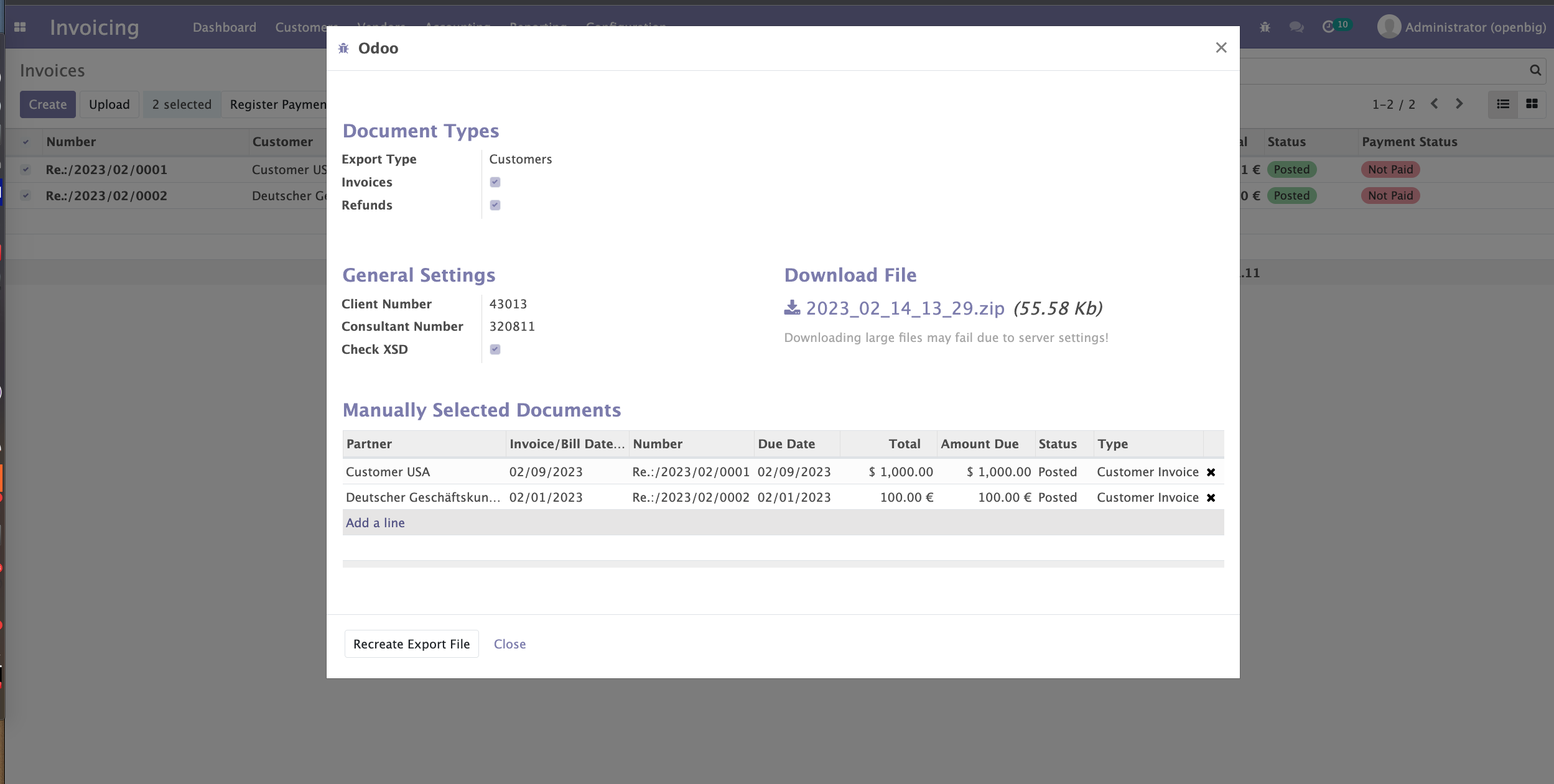Click Add a line in selected documents
This screenshot has width=1554, height=784.
click(376, 522)
